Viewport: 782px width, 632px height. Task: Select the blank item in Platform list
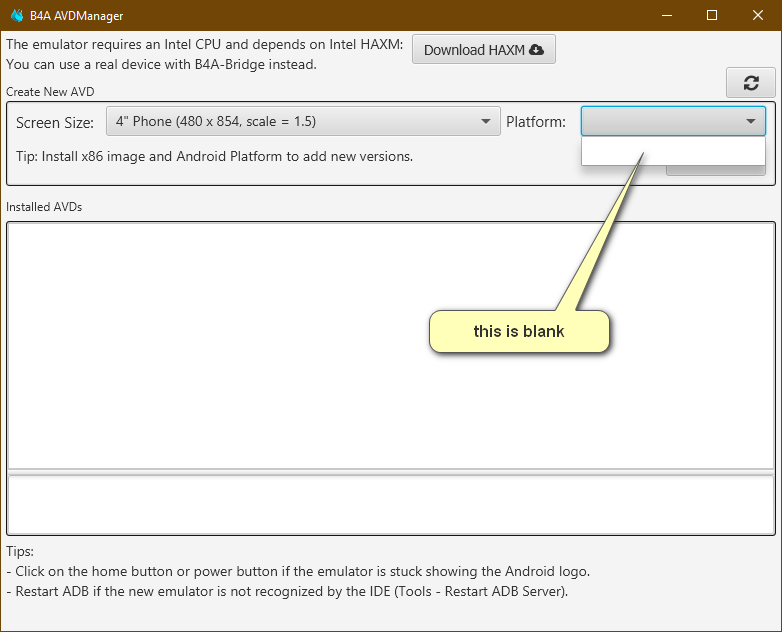pos(673,151)
